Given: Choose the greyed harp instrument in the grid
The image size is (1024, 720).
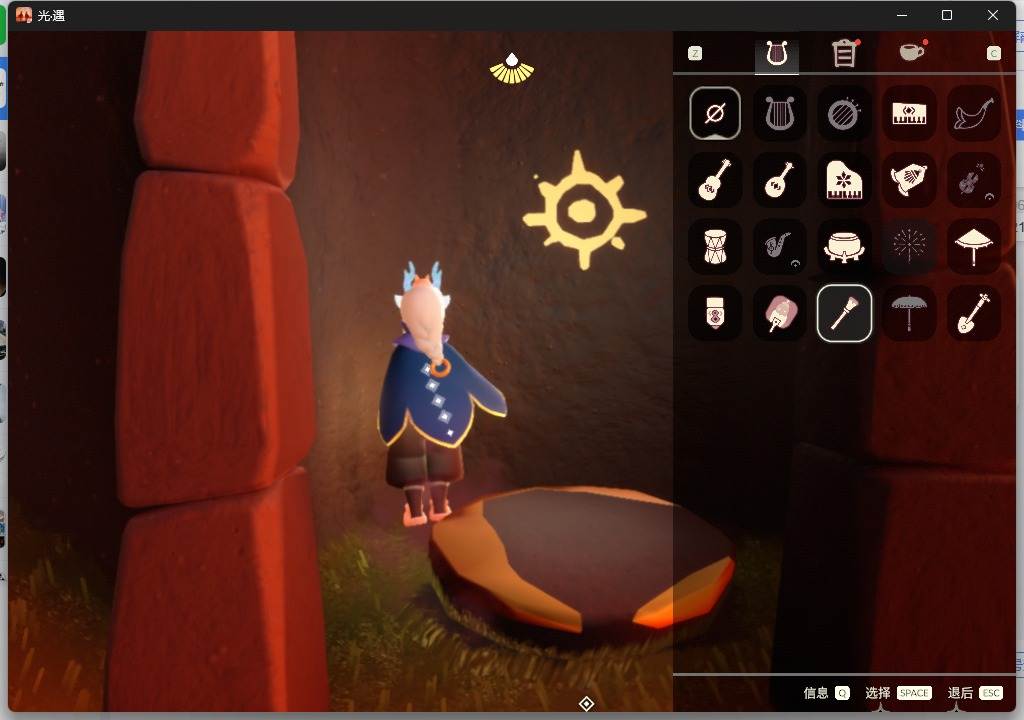Looking at the screenshot, I should (779, 114).
